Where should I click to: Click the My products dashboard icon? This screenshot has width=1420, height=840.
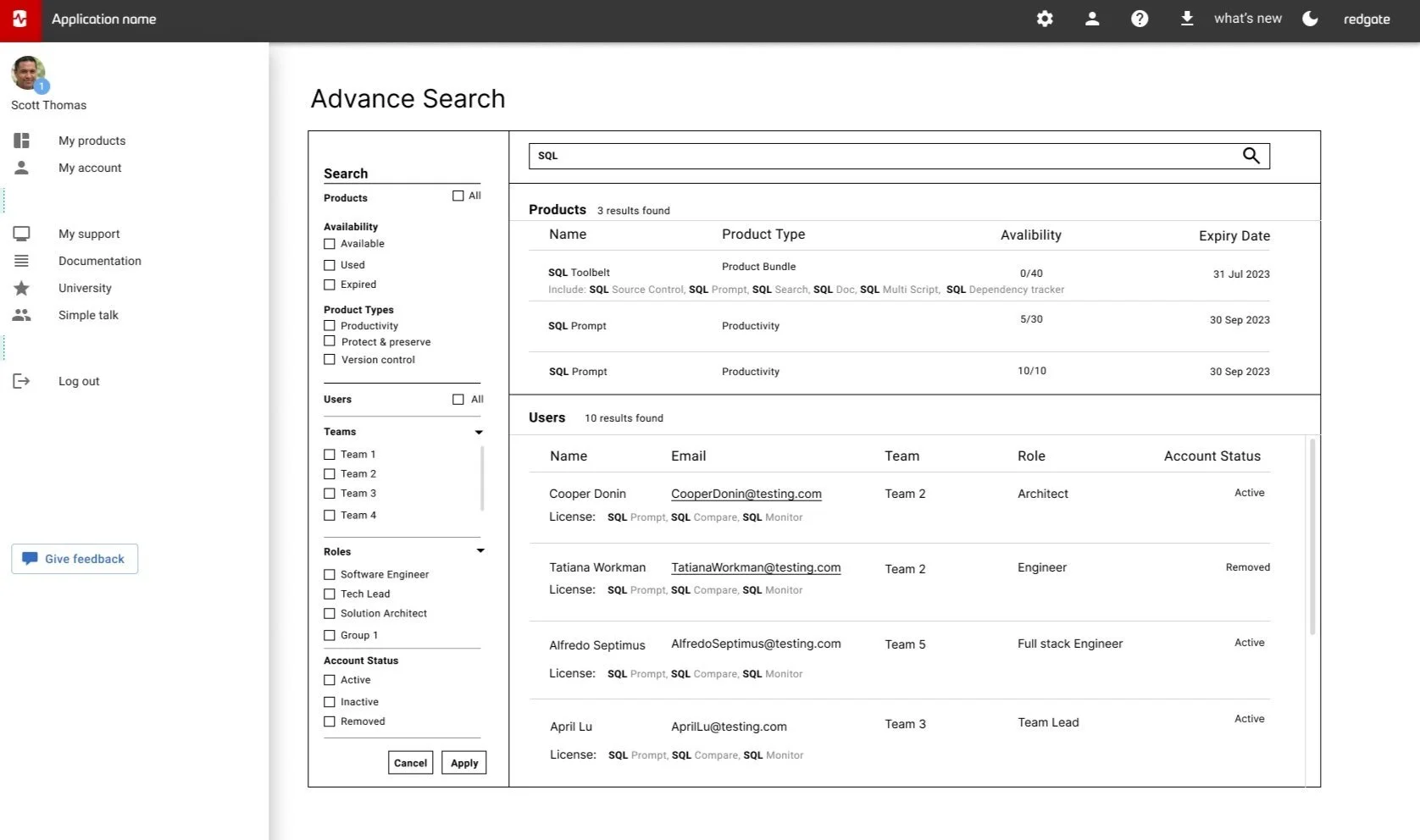point(22,141)
